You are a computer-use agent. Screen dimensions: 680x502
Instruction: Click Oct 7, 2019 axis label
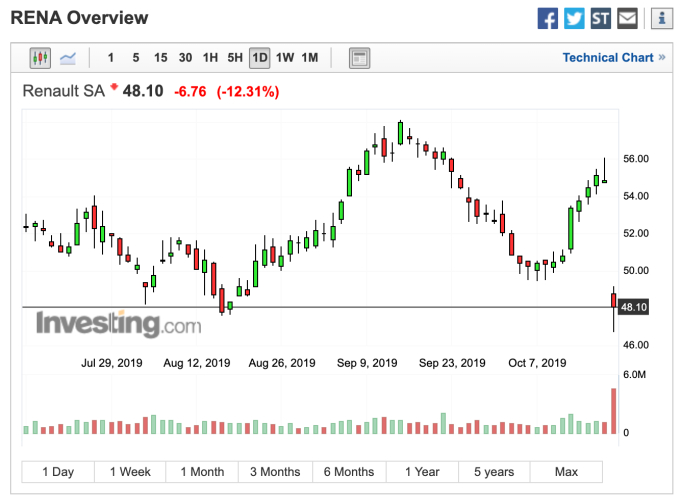[x=537, y=363]
